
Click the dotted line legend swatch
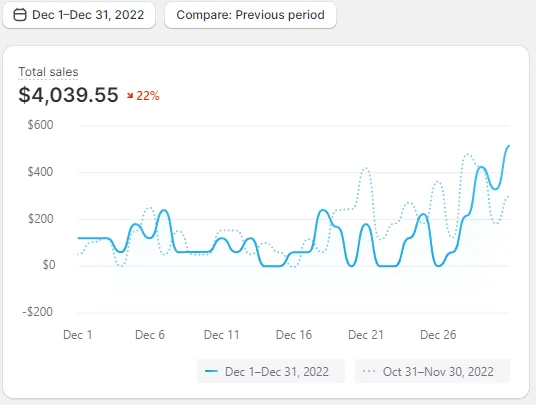369,371
